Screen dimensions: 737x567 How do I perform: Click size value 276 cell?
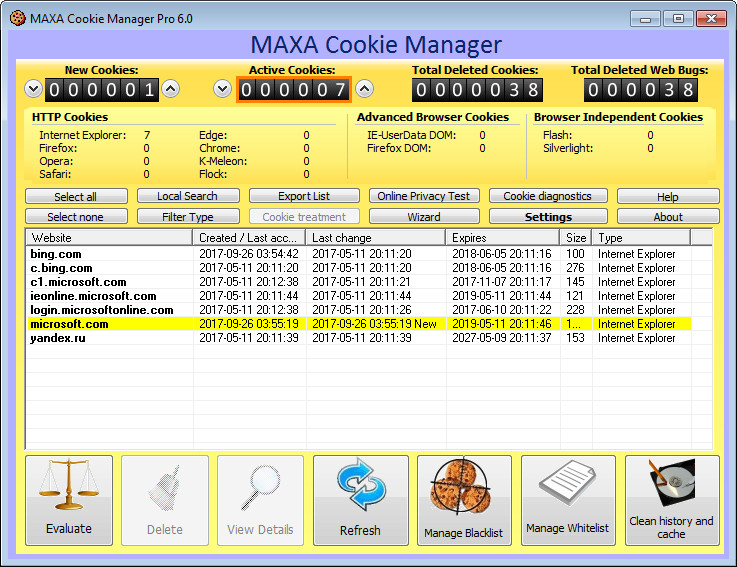(575, 268)
